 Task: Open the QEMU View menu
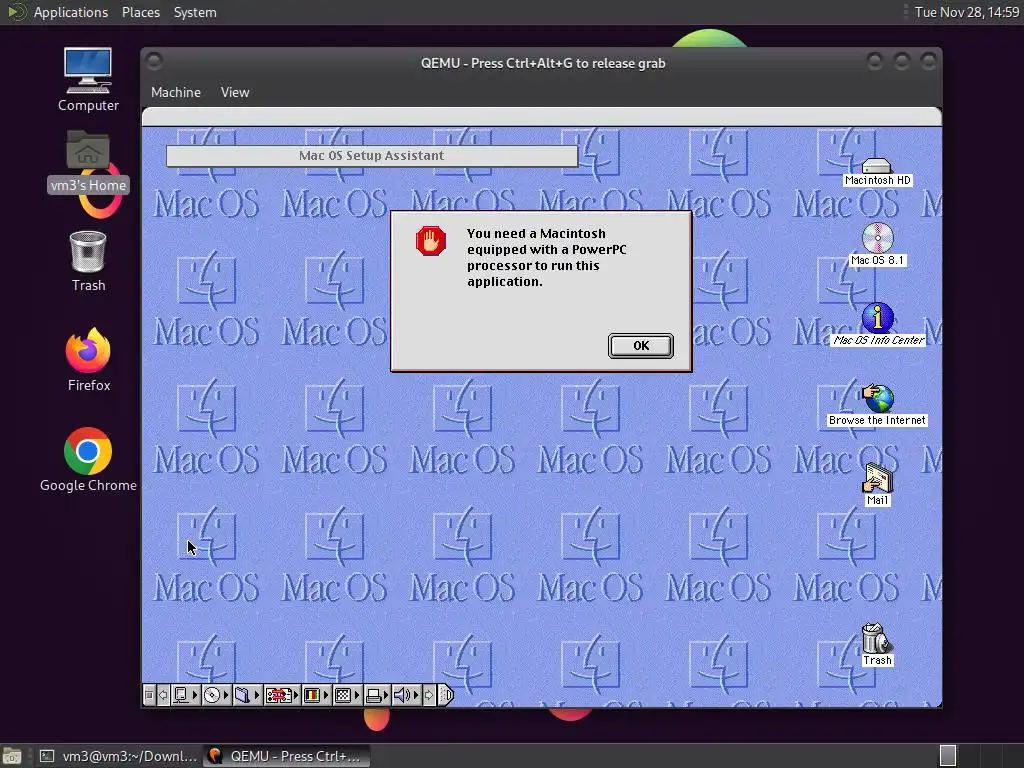tap(234, 92)
